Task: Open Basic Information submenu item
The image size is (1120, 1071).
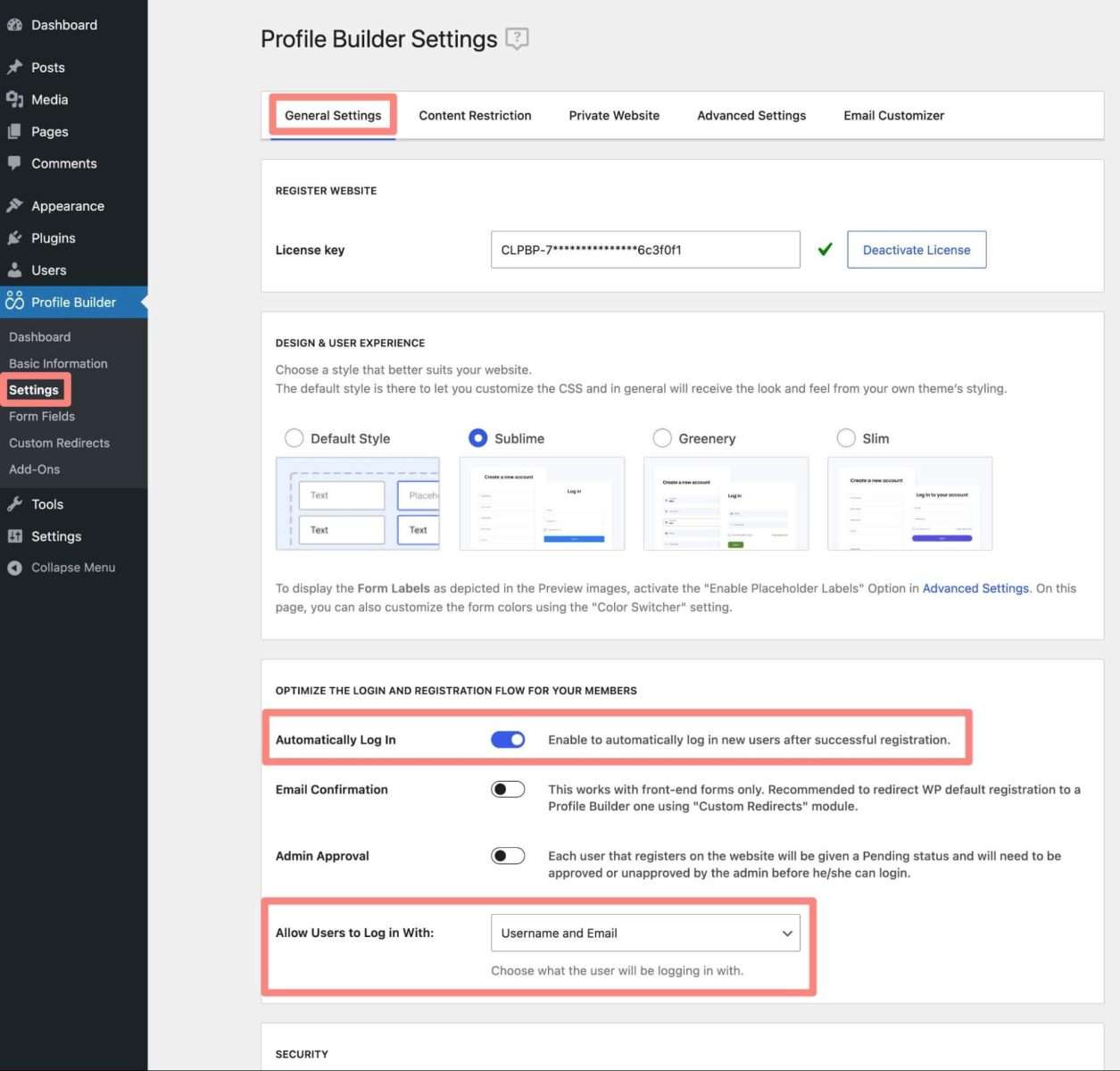Action: pyautogui.click(x=58, y=363)
